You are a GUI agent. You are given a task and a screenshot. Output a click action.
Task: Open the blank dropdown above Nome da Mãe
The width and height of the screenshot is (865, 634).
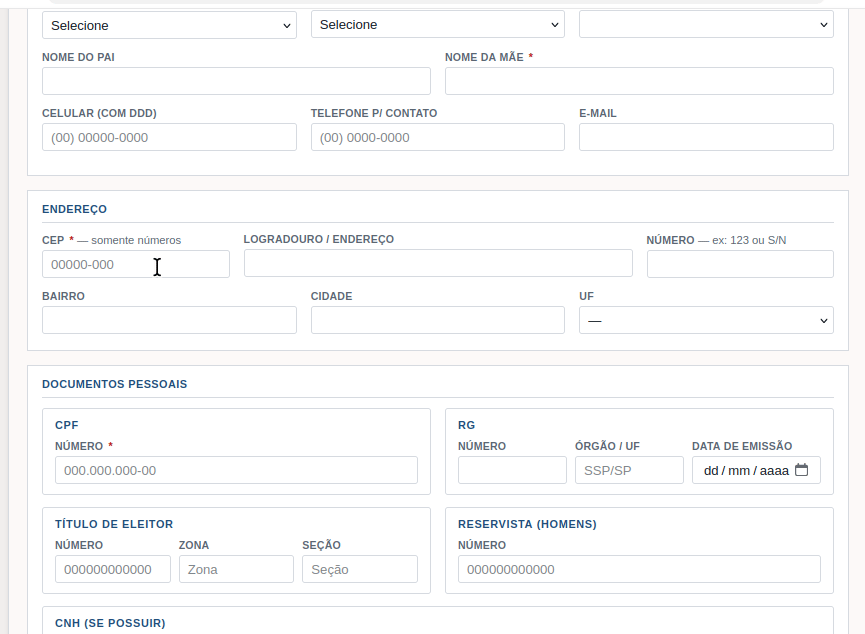click(706, 25)
